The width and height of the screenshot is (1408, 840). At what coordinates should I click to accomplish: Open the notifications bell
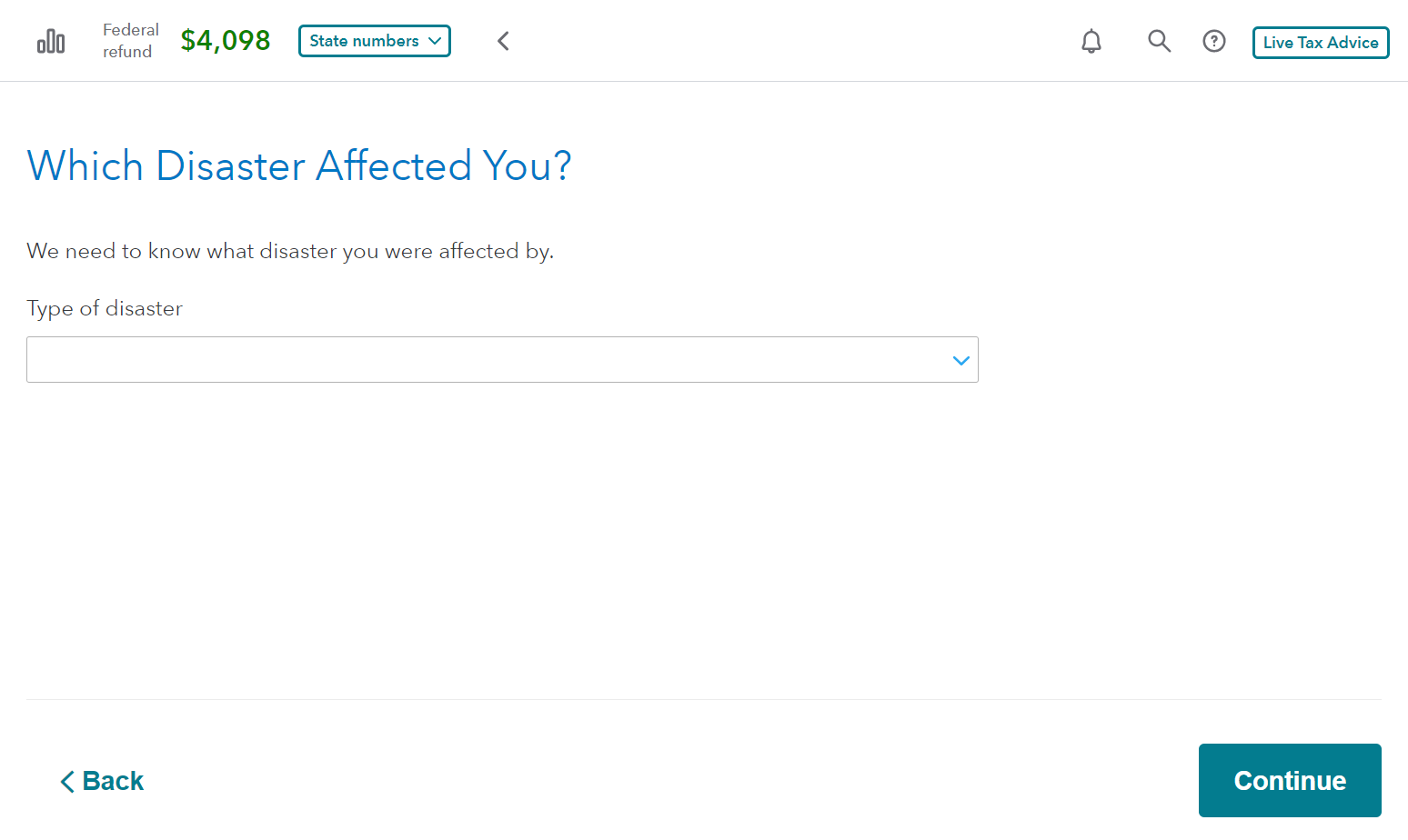point(1091,41)
